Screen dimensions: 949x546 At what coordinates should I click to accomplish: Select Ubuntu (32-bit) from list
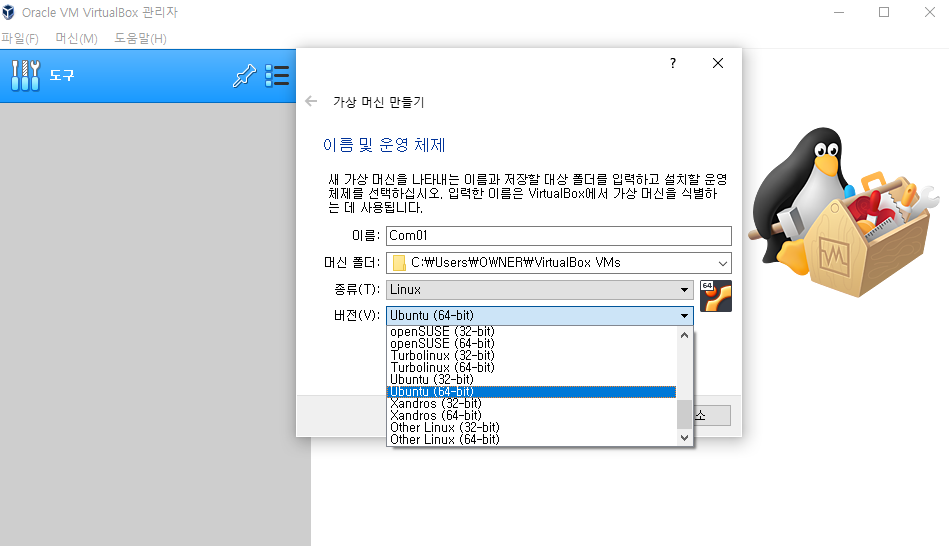click(531, 380)
